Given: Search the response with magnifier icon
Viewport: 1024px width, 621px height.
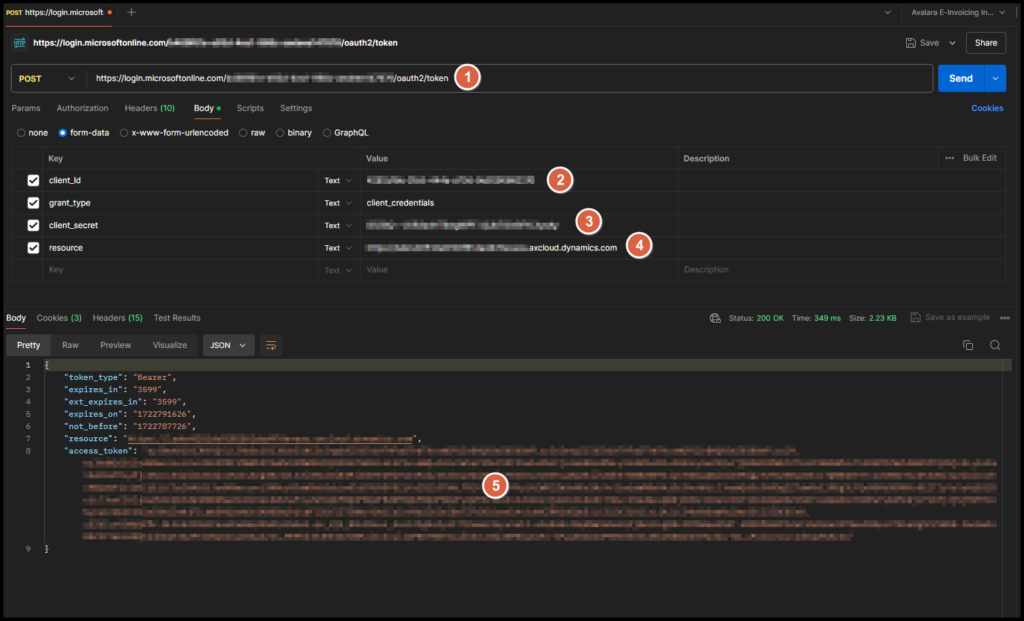Looking at the screenshot, I should click(x=995, y=345).
